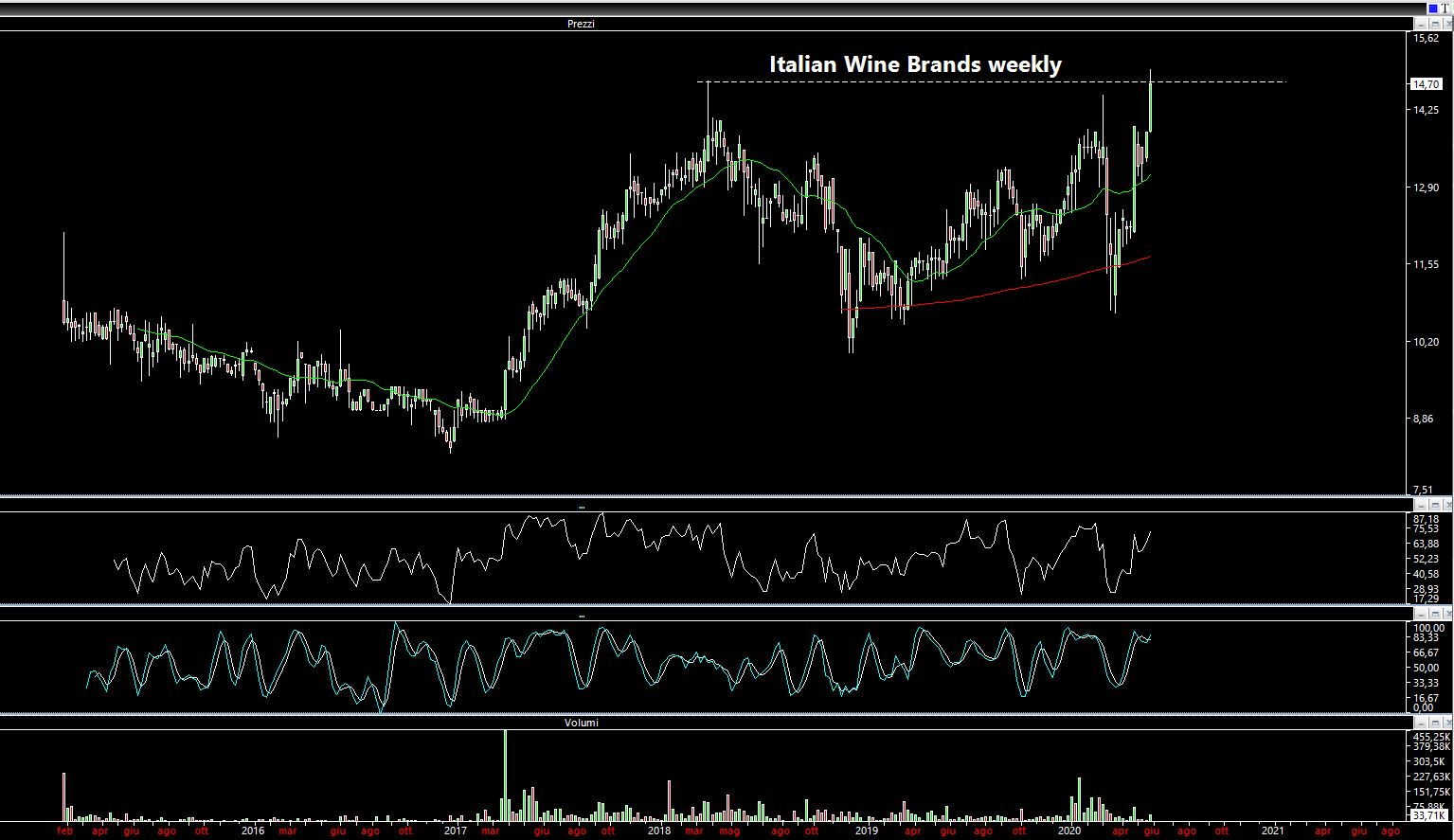Click the 87,18 RSI scale value
The height and width of the screenshot is (840, 1454).
1427,519
